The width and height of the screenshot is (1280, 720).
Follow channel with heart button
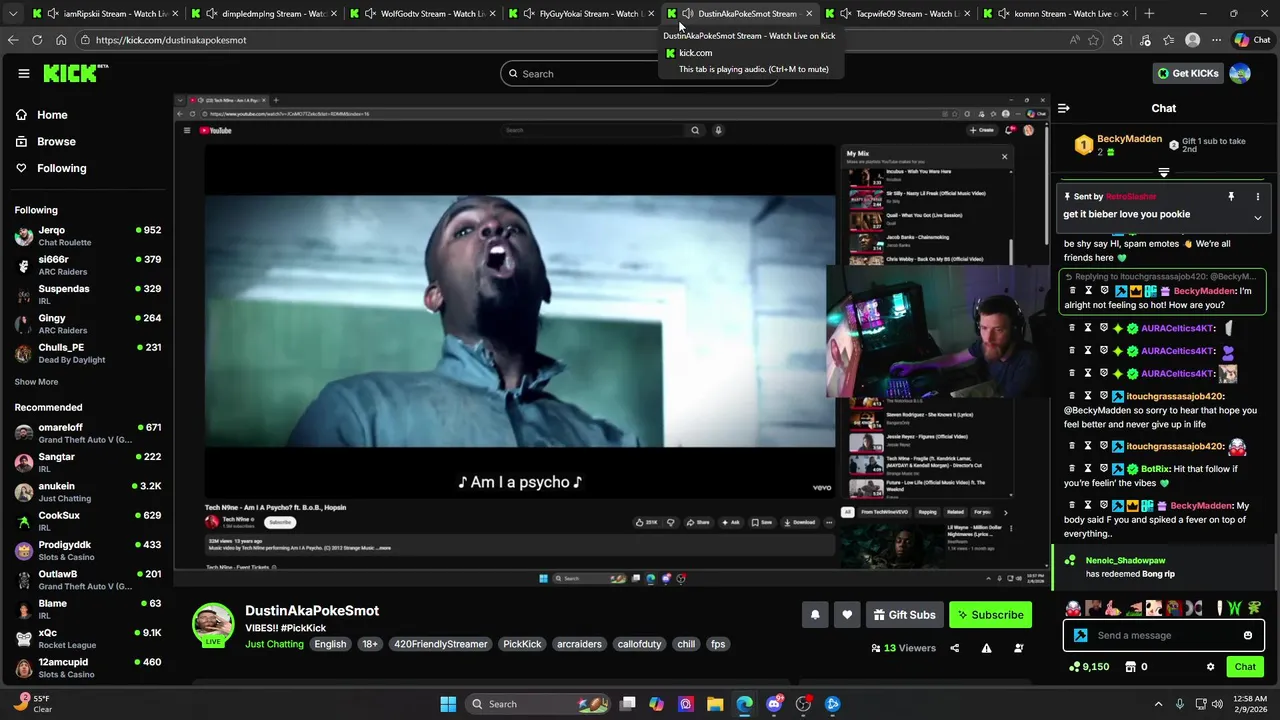[847, 615]
